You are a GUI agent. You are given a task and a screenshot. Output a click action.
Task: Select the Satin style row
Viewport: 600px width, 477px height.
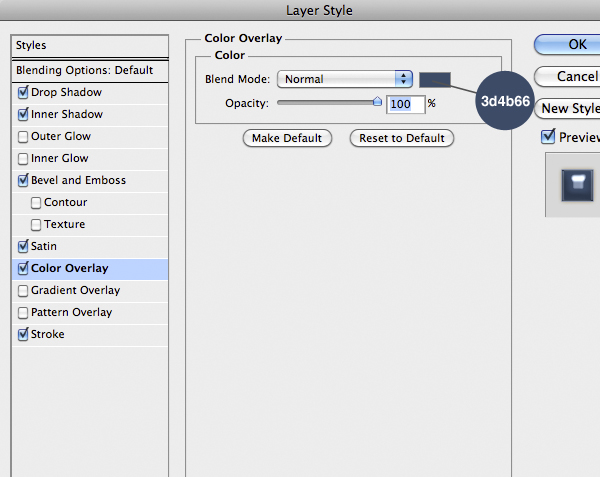[x=44, y=246]
